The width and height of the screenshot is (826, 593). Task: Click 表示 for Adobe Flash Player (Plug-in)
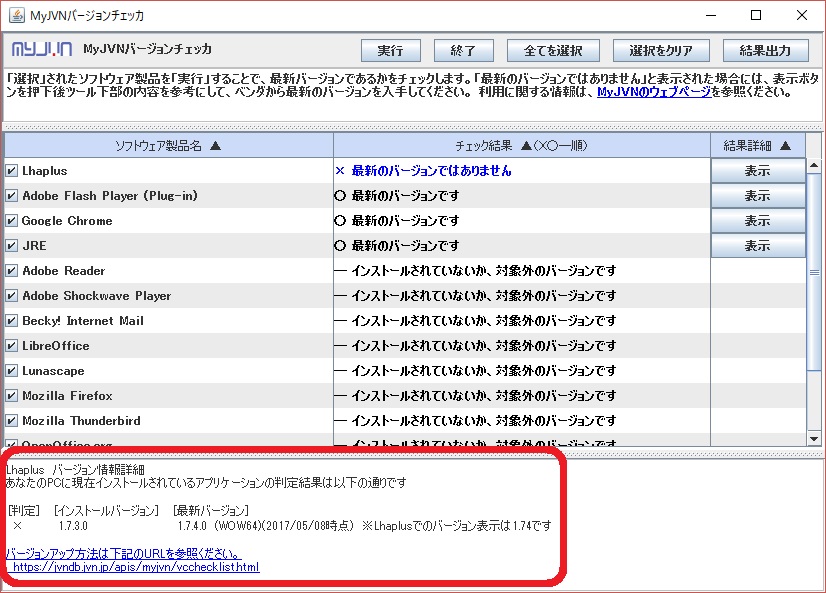coord(758,196)
